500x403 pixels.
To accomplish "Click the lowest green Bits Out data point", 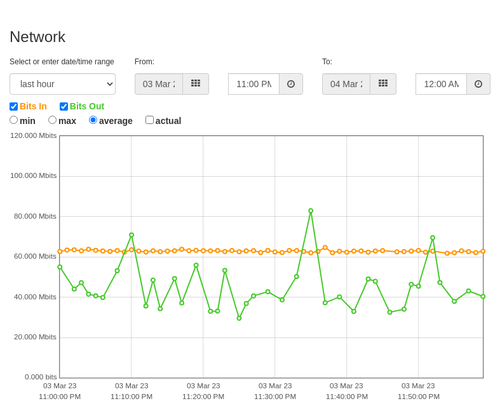I will tap(239, 318).
